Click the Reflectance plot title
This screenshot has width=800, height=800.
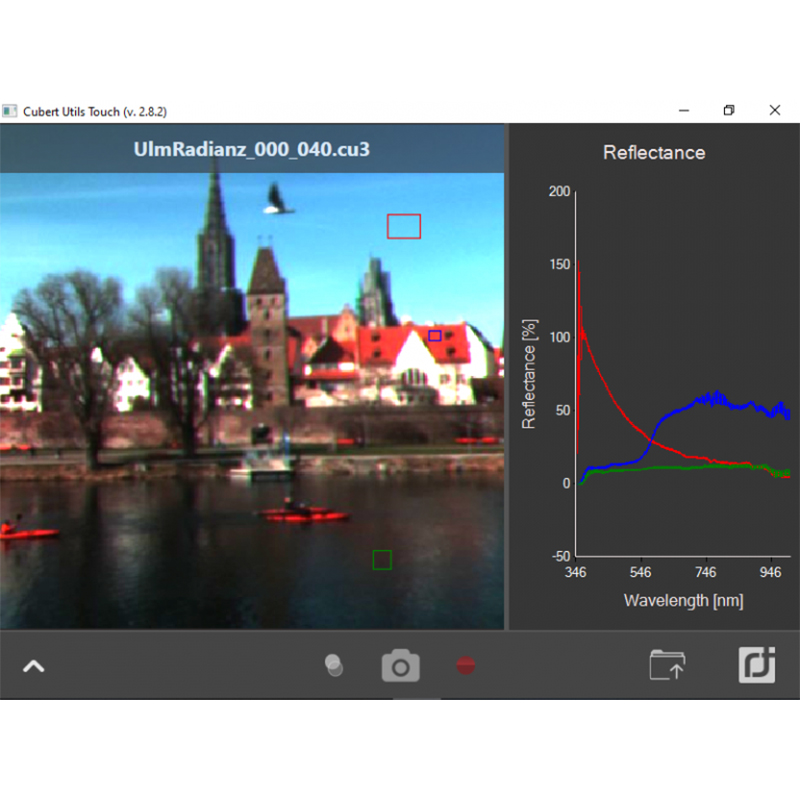pyautogui.click(x=654, y=153)
